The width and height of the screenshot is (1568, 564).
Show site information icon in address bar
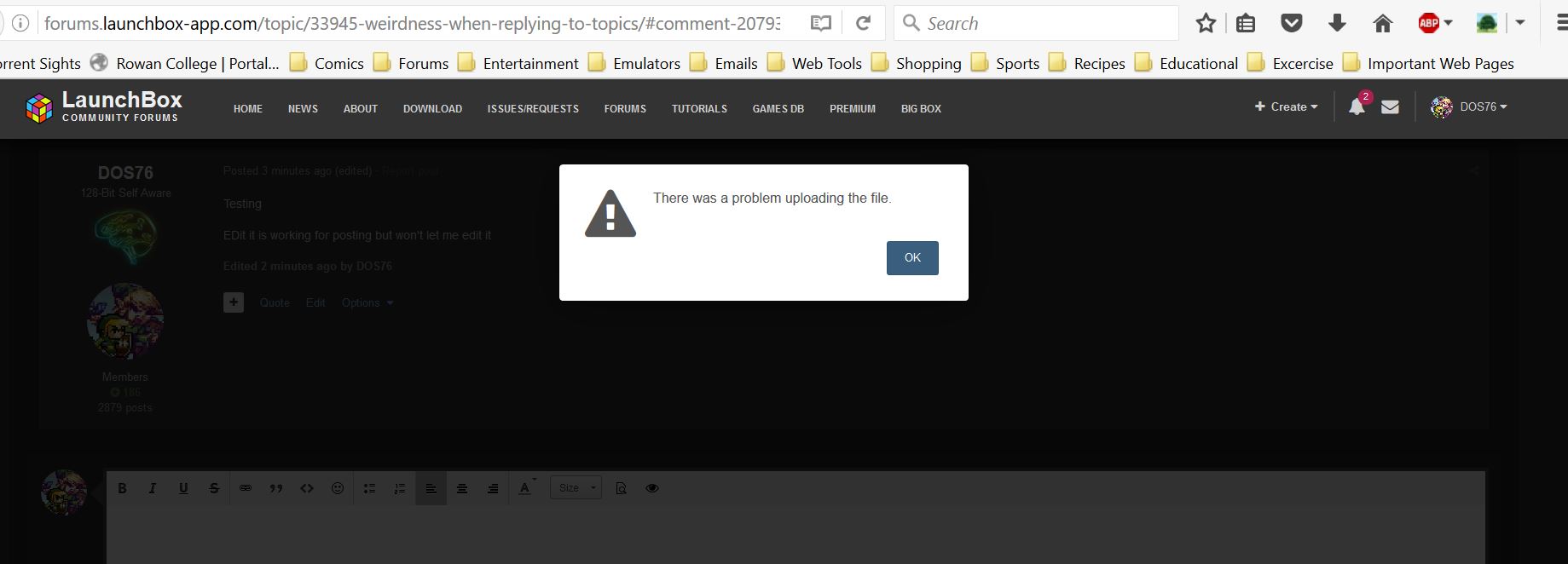coord(20,23)
